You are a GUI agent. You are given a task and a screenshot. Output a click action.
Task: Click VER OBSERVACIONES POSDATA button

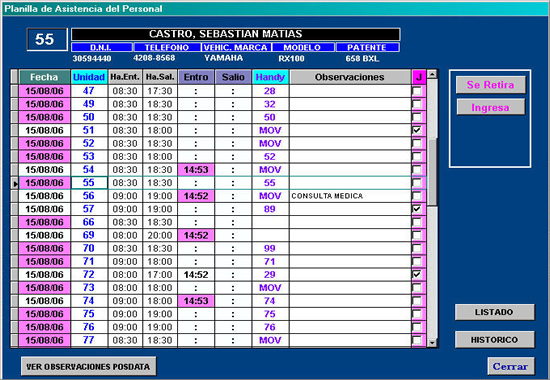coord(88,366)
